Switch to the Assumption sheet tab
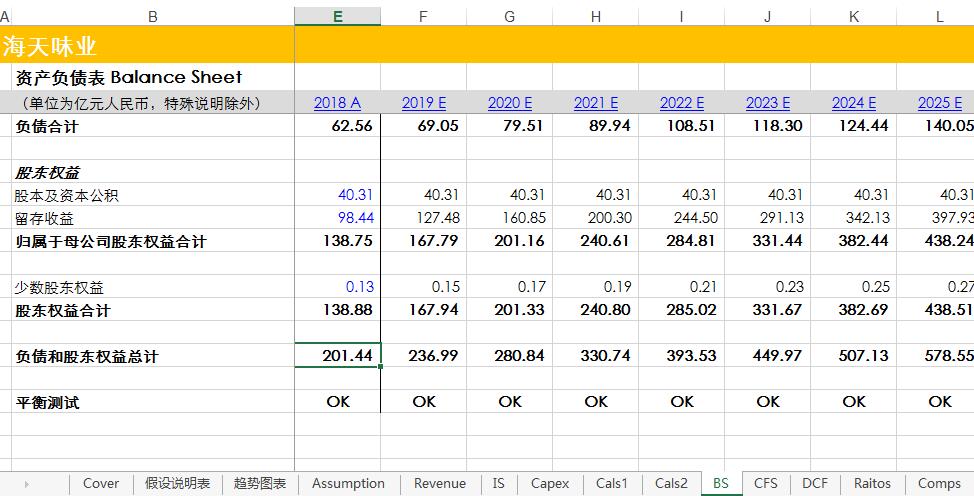This screenshot has height=496, width=974. (348, 484)
